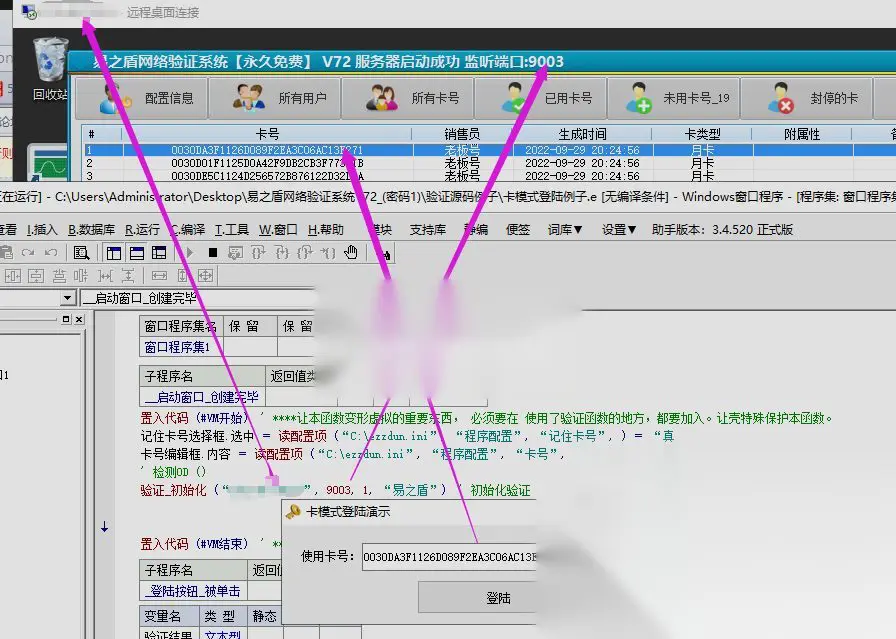896x639 pixels.
Task: Open the T.工具 menu
Action: (231, 230)
